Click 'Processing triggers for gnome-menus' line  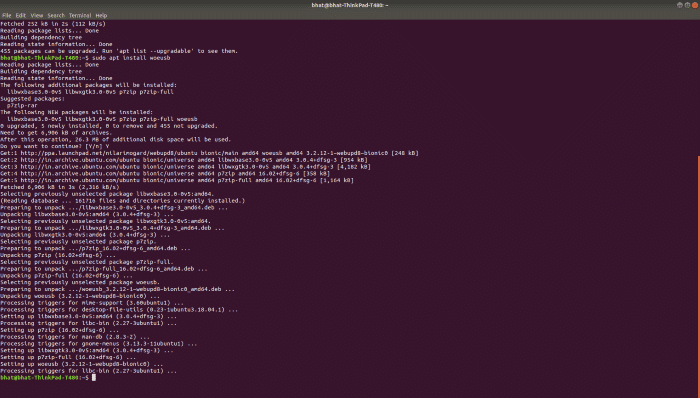tap(99, 344)
